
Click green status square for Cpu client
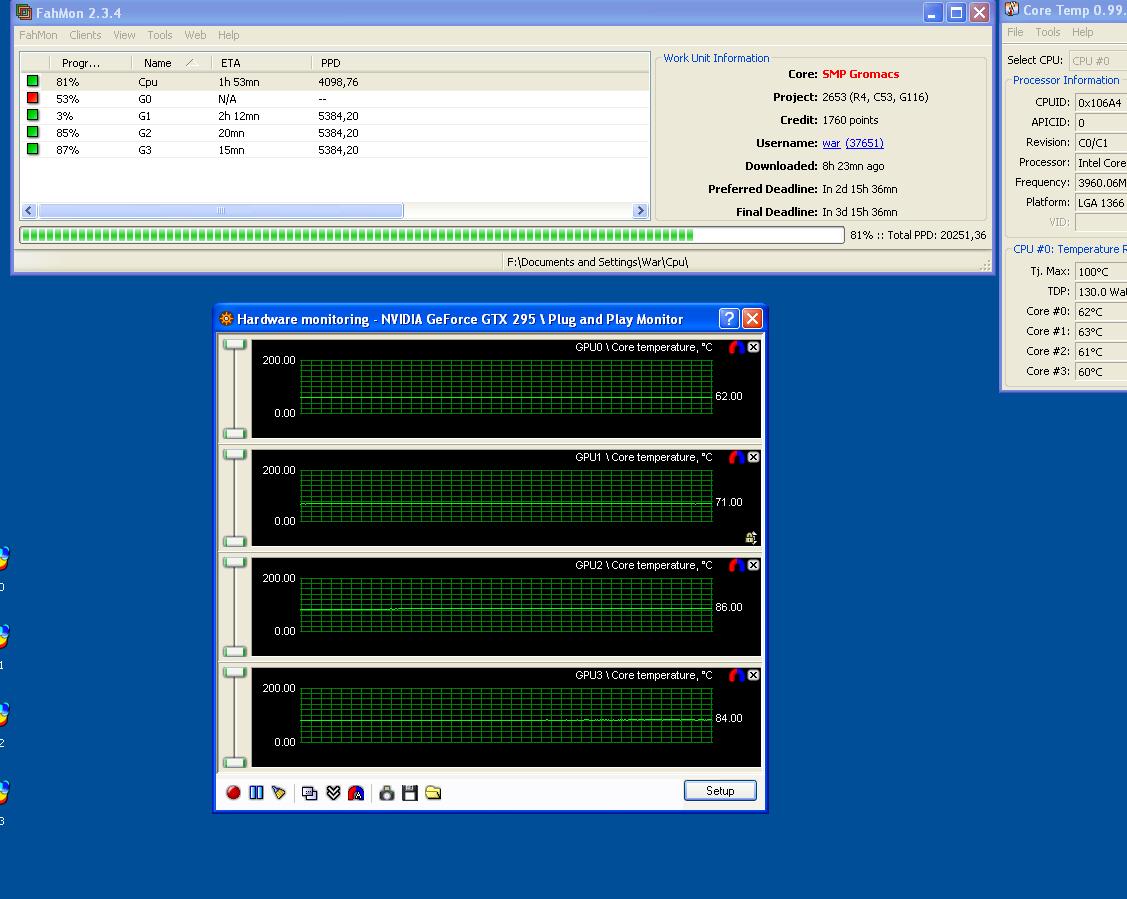click(x=32, y=80)
